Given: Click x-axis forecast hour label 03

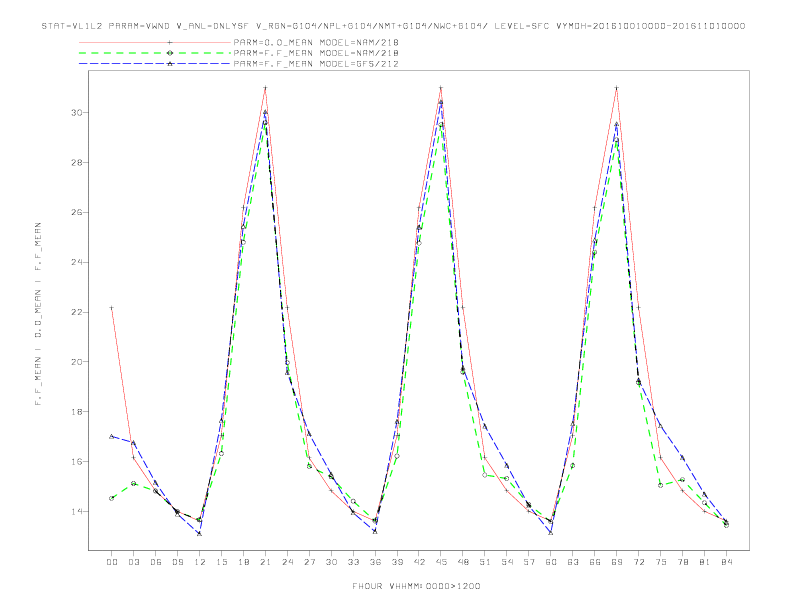Looking at the screenshot, I should click(x=133, y=562).
